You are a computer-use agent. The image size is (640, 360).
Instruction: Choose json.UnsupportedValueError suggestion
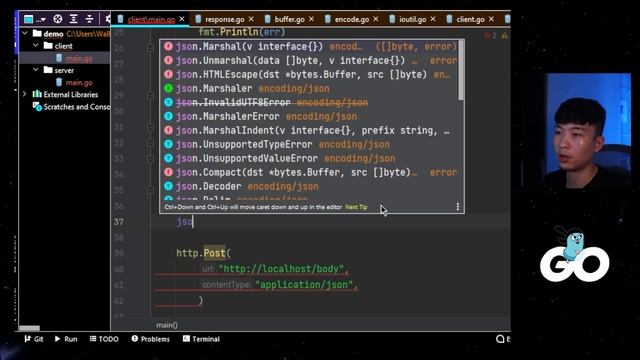309,158
